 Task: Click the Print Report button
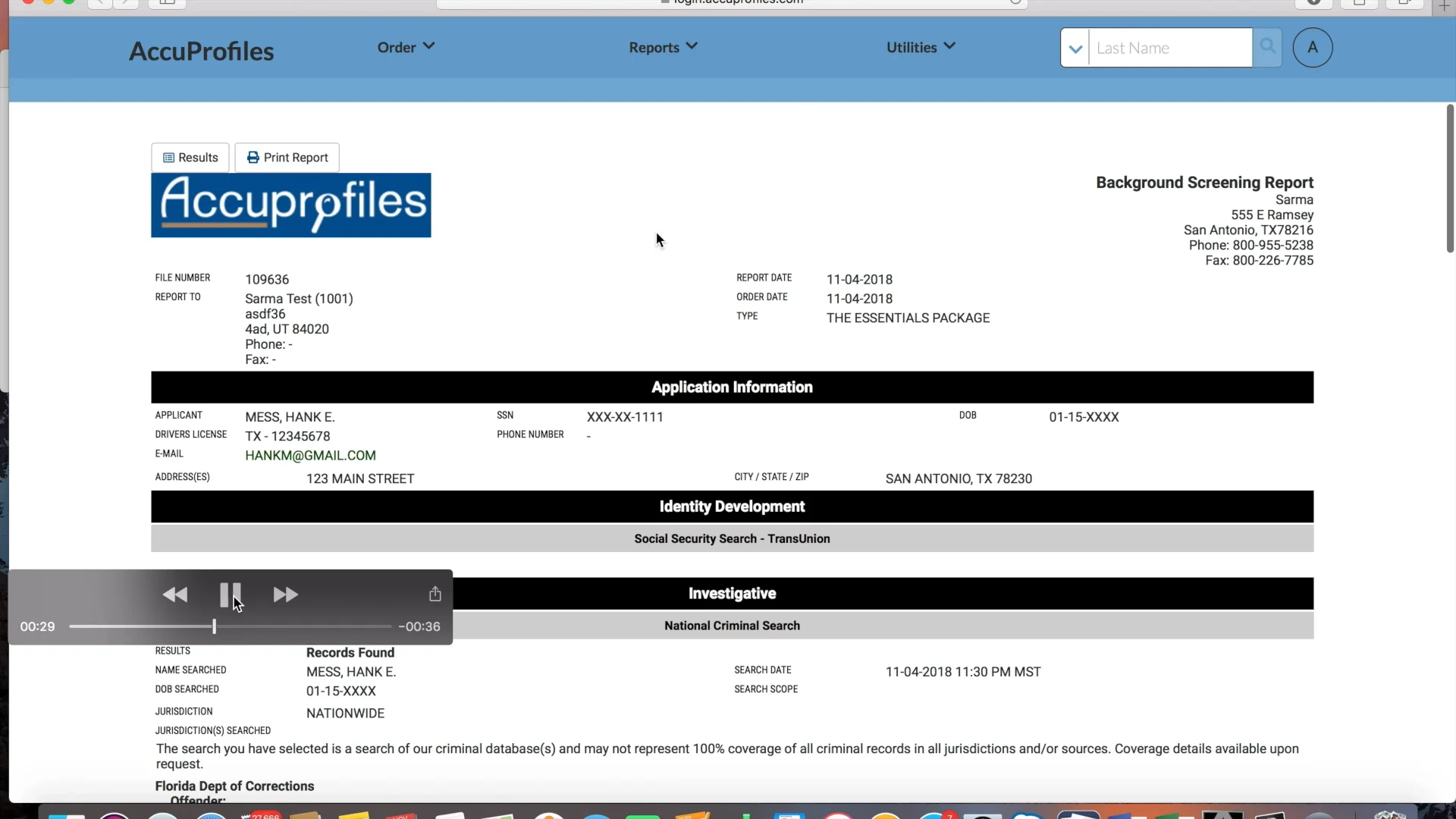pos(287,158)
